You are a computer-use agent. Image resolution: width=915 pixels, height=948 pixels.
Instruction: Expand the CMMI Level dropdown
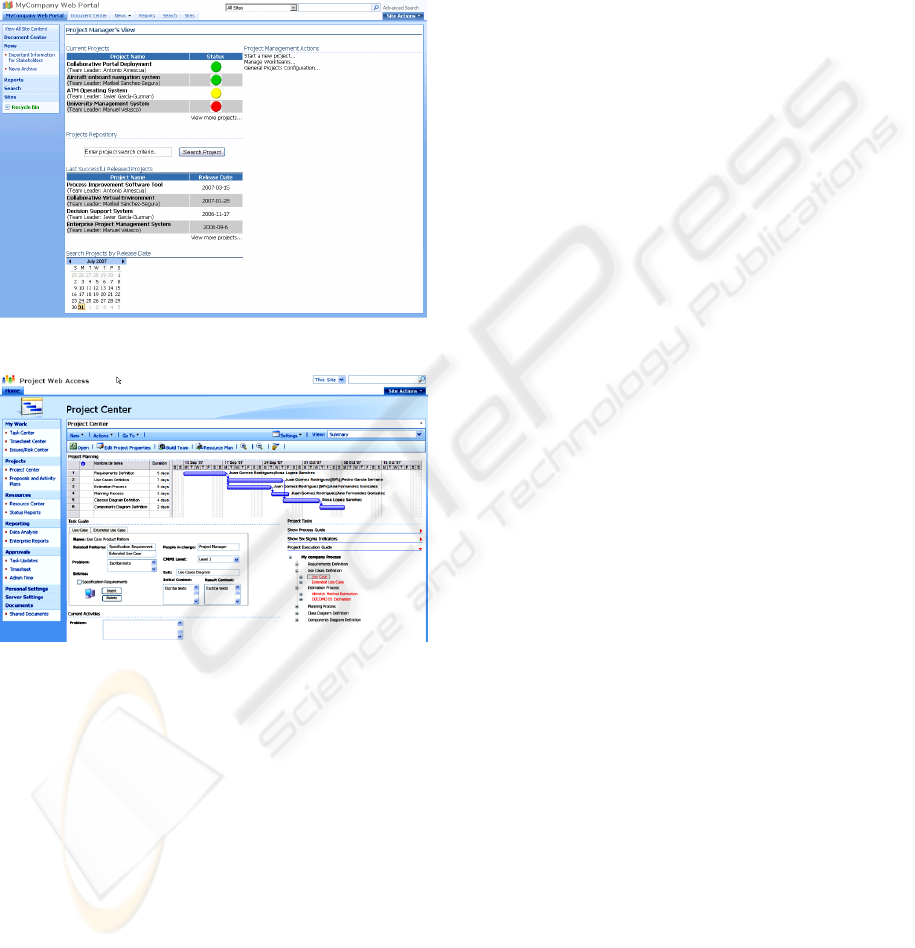pos(235,560)
